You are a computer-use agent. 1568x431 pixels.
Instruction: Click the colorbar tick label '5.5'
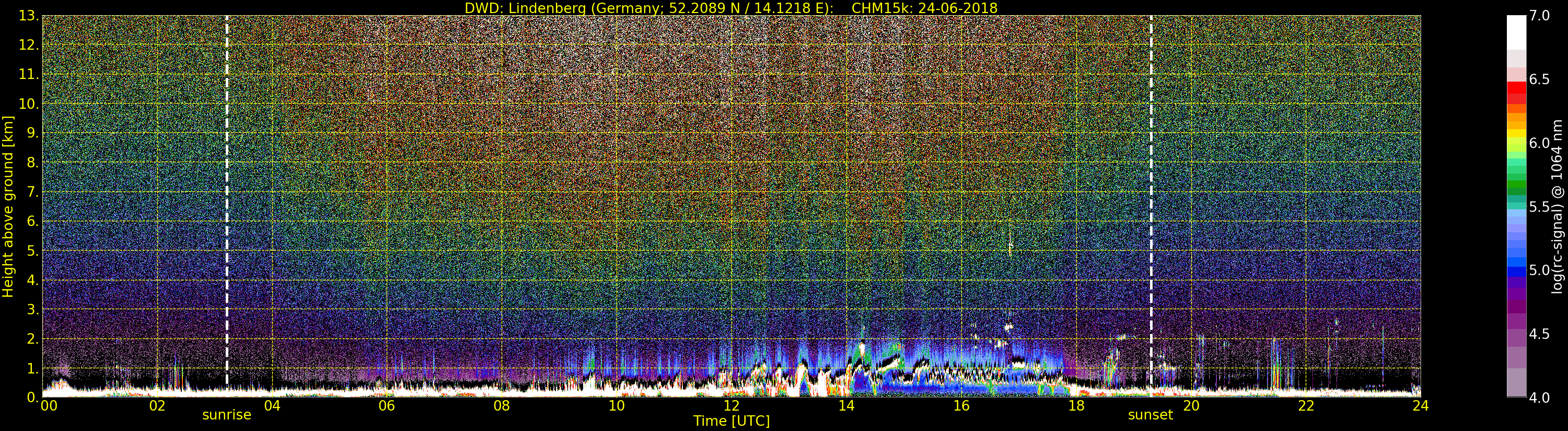tap(1539, 207)
